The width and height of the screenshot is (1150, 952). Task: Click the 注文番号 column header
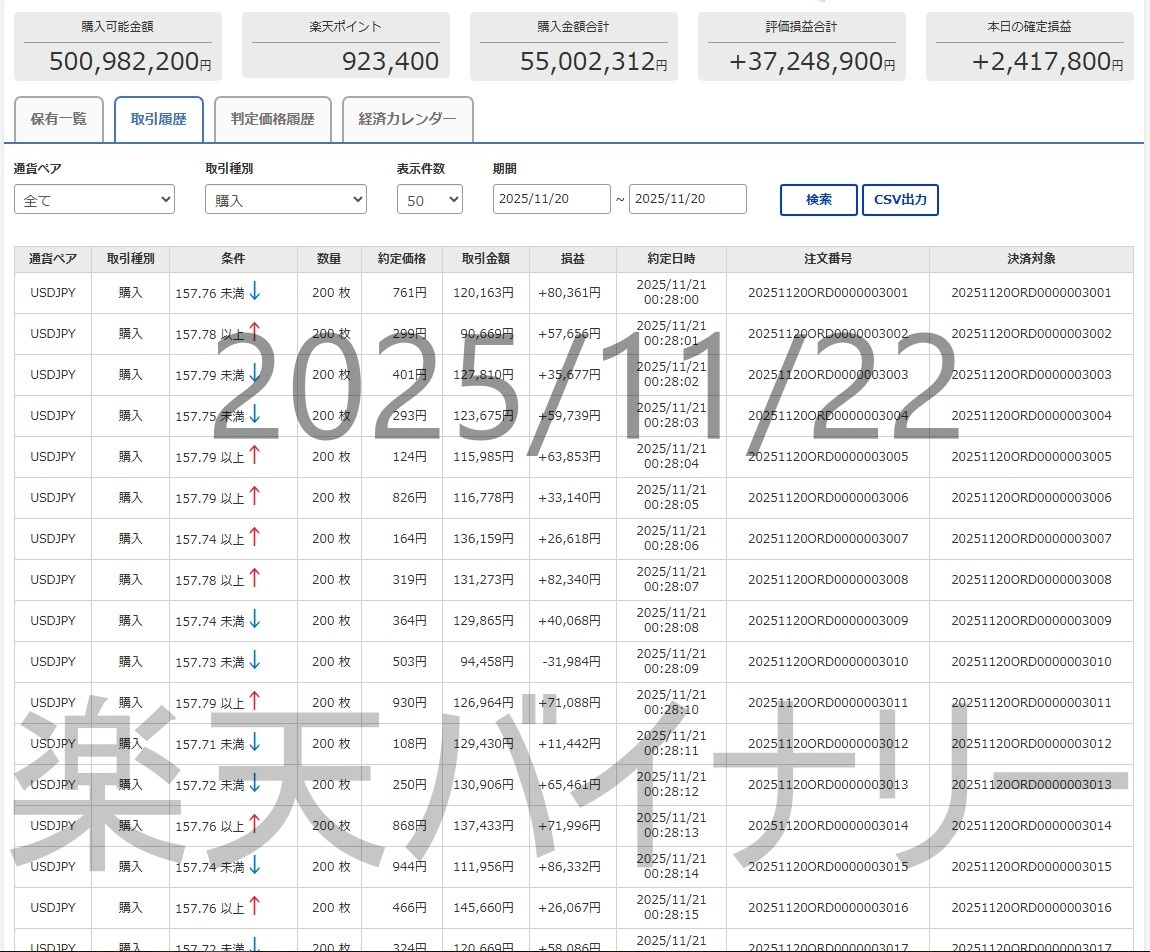(828, 259)
